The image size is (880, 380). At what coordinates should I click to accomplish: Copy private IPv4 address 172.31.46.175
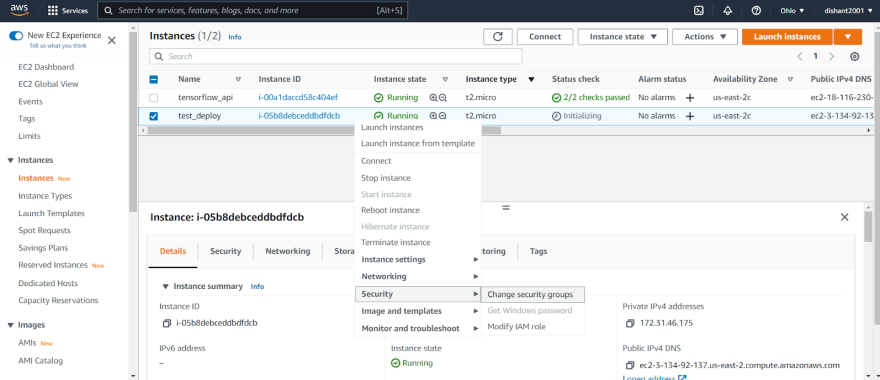[x=630, y=323]
